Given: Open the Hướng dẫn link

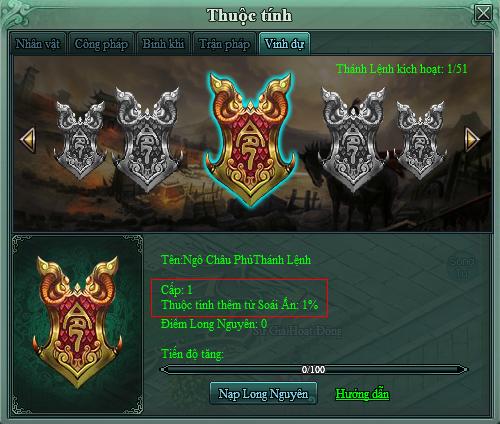Looking at the screenshot, I should [362, 394].
